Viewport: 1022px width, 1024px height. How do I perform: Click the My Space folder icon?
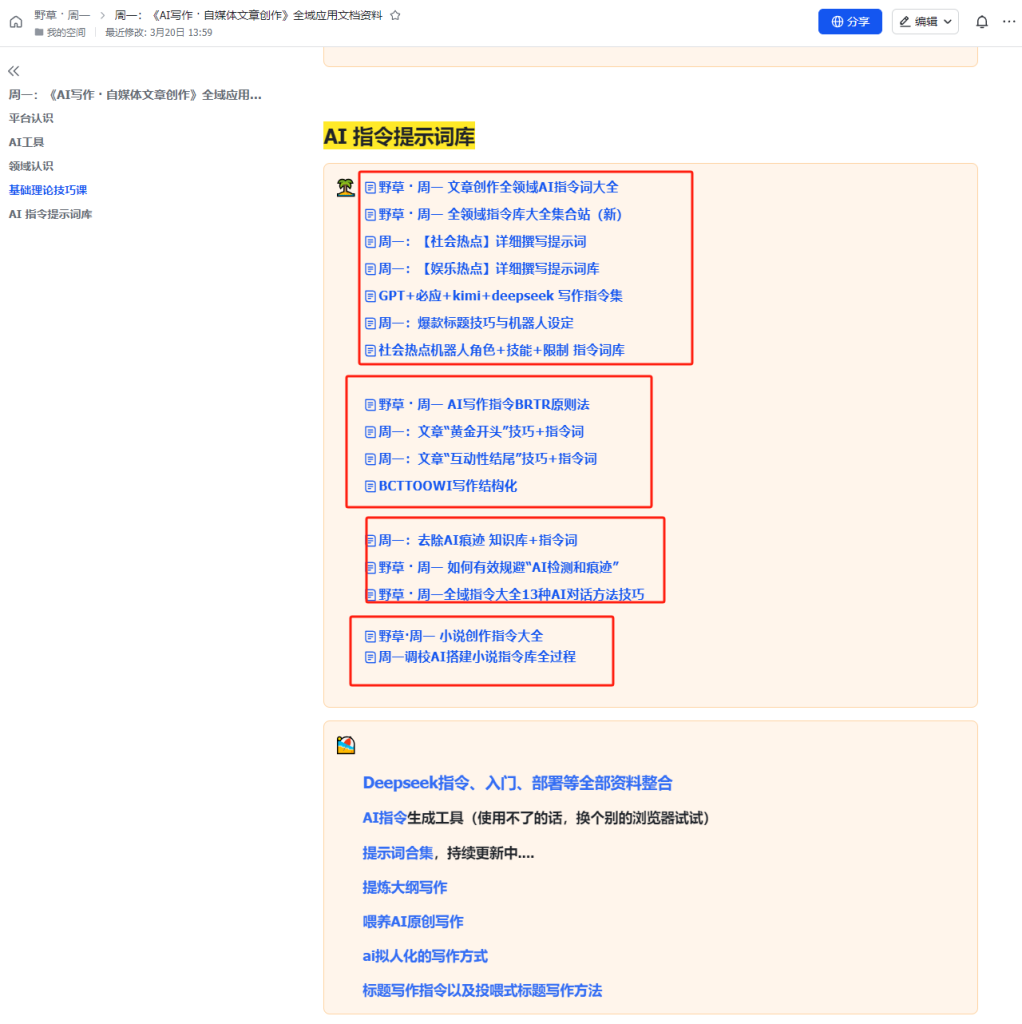pyautogui.click(x=39, y=33)
